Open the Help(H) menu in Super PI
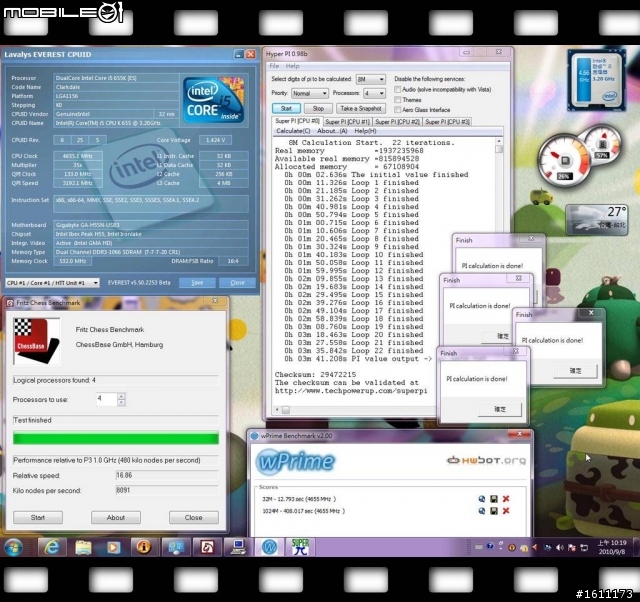 click(x=365, y=131)
